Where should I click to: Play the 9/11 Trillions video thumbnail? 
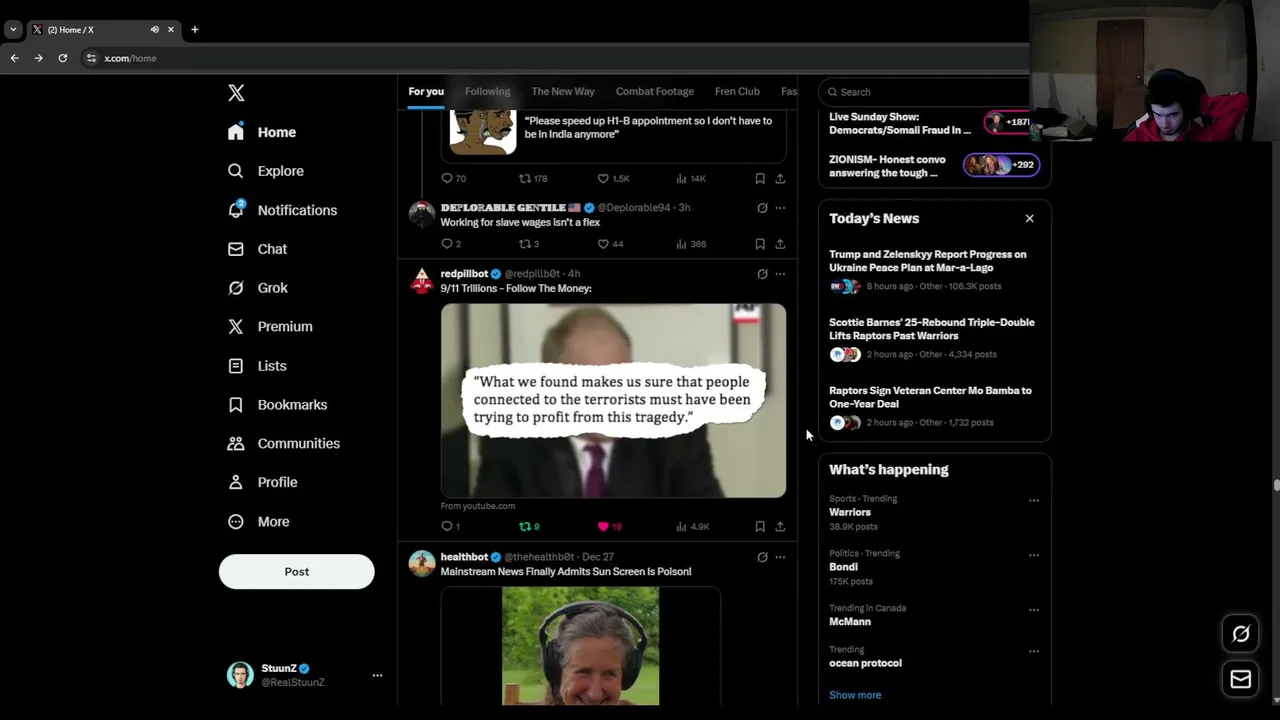point(613,400)
